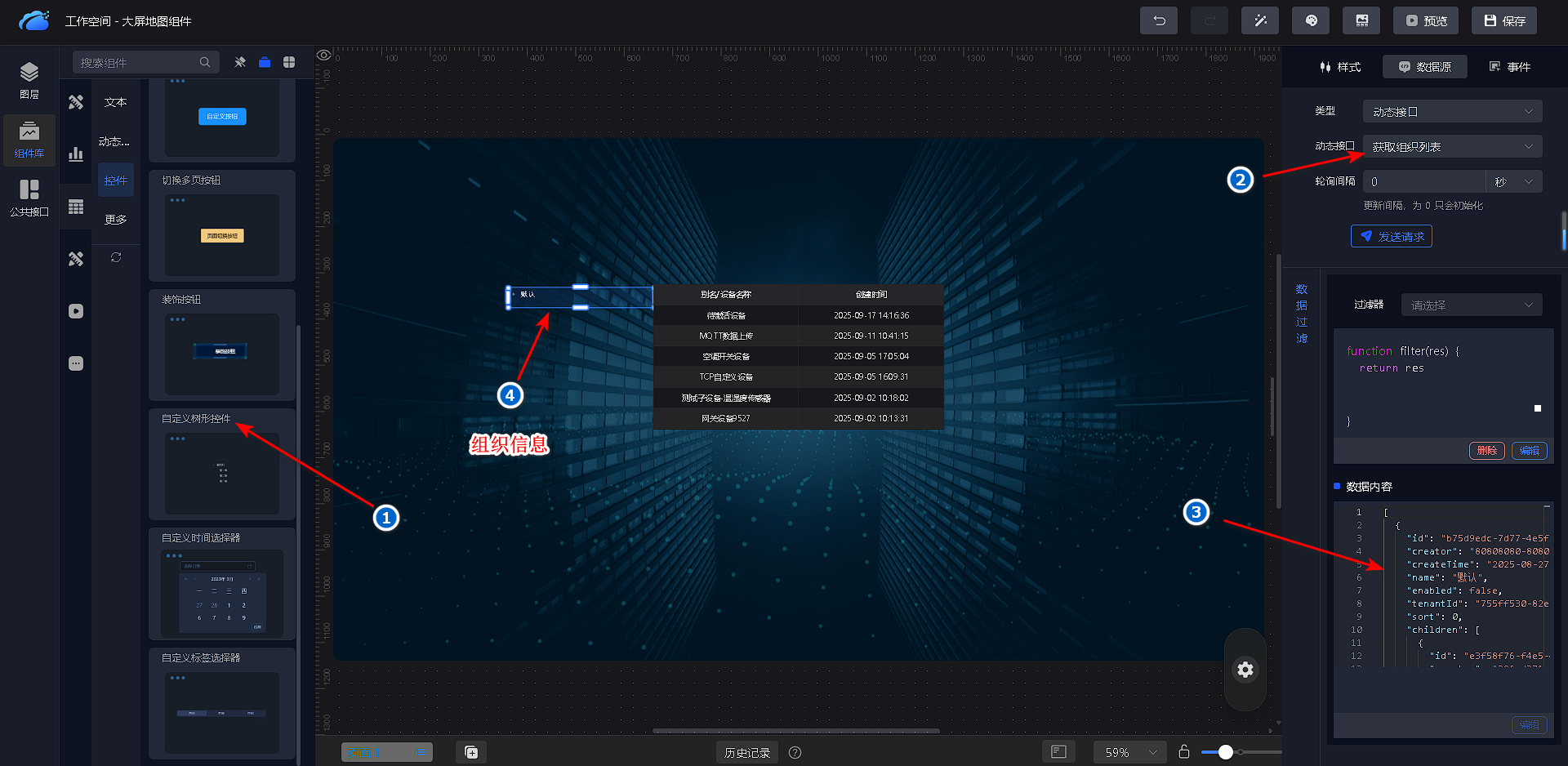Open the 59% zoom level dropdown

pos(1131,752)
